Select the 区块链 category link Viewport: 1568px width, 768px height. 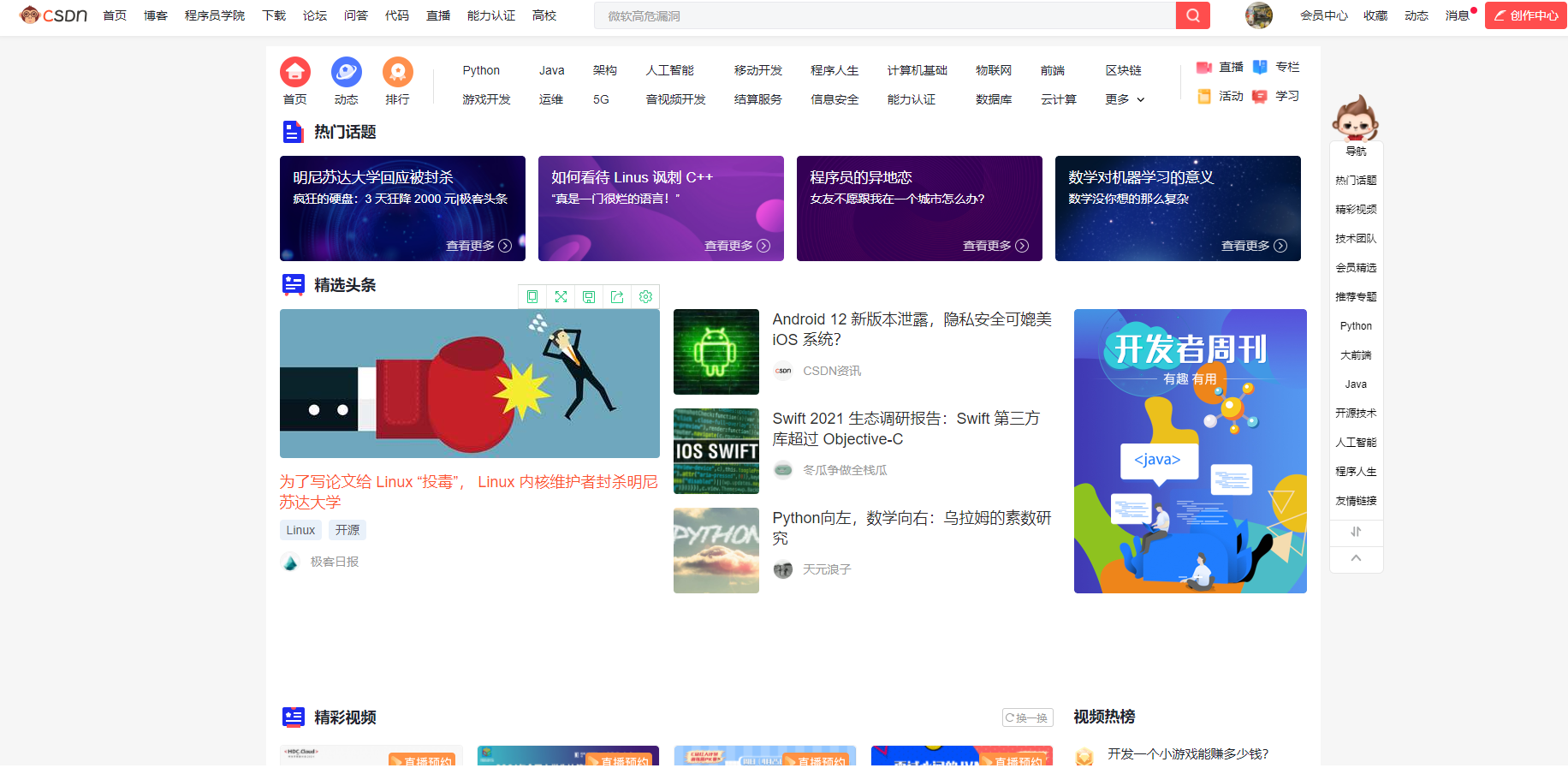tap(1123, 70)
